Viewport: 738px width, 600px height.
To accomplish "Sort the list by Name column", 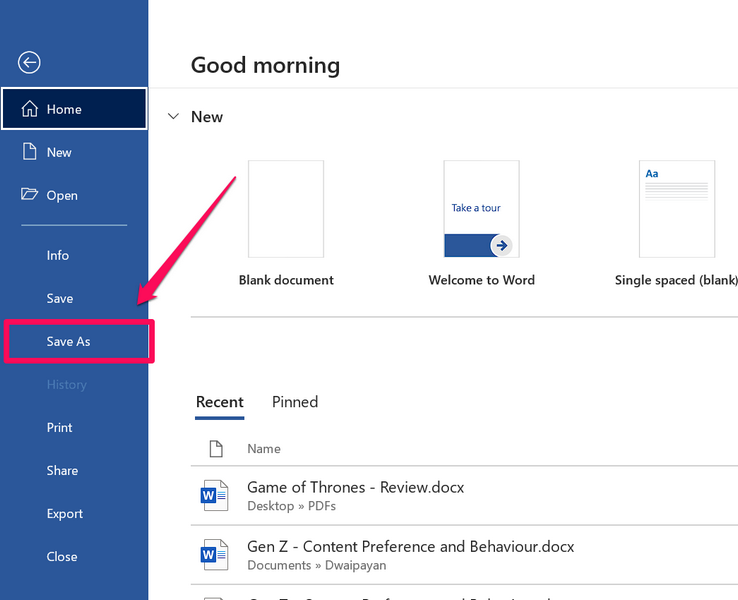I will tap(264, 449).
